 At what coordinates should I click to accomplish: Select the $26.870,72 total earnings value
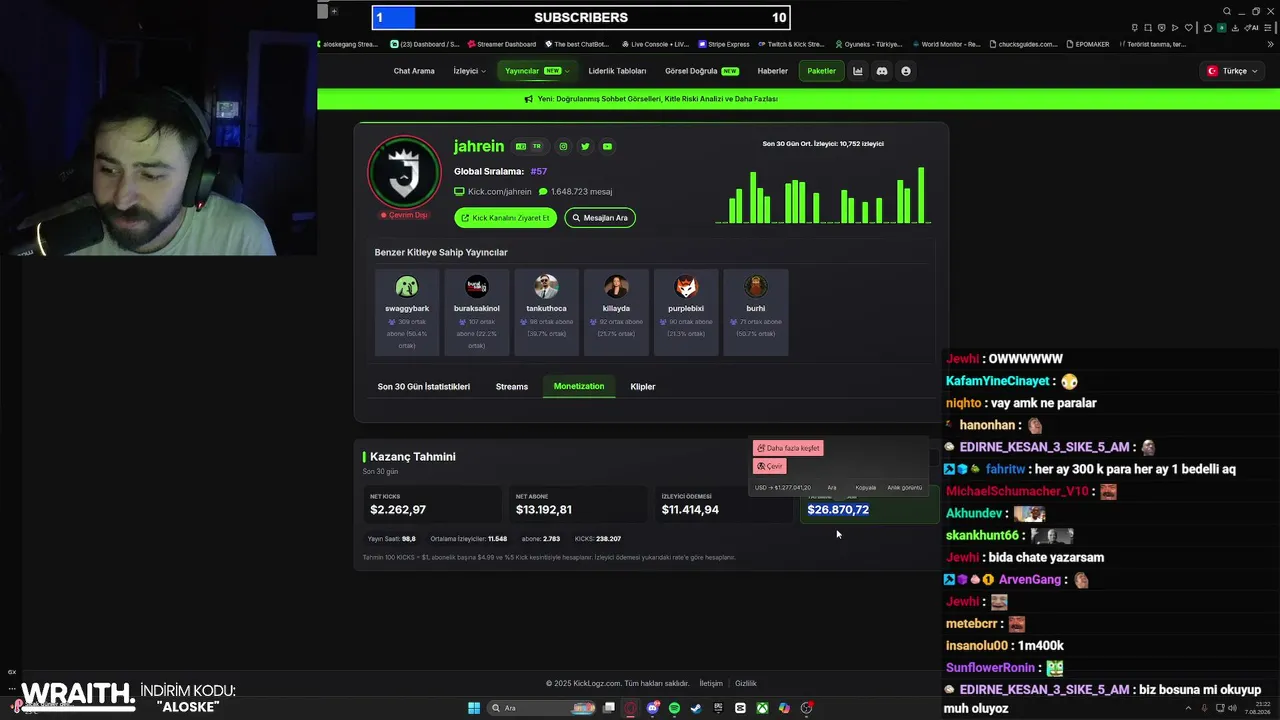coord(838,510)
